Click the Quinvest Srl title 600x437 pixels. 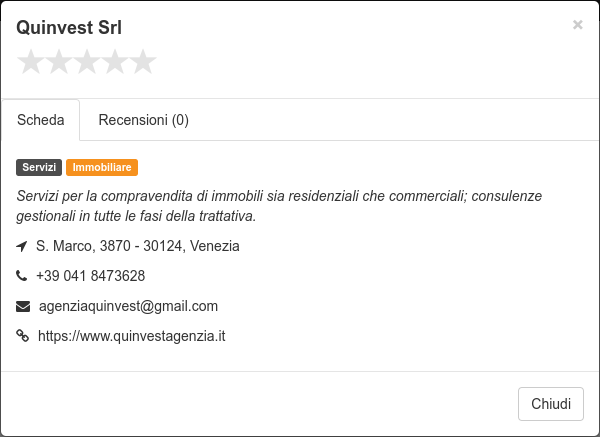[x=69, y=28]
